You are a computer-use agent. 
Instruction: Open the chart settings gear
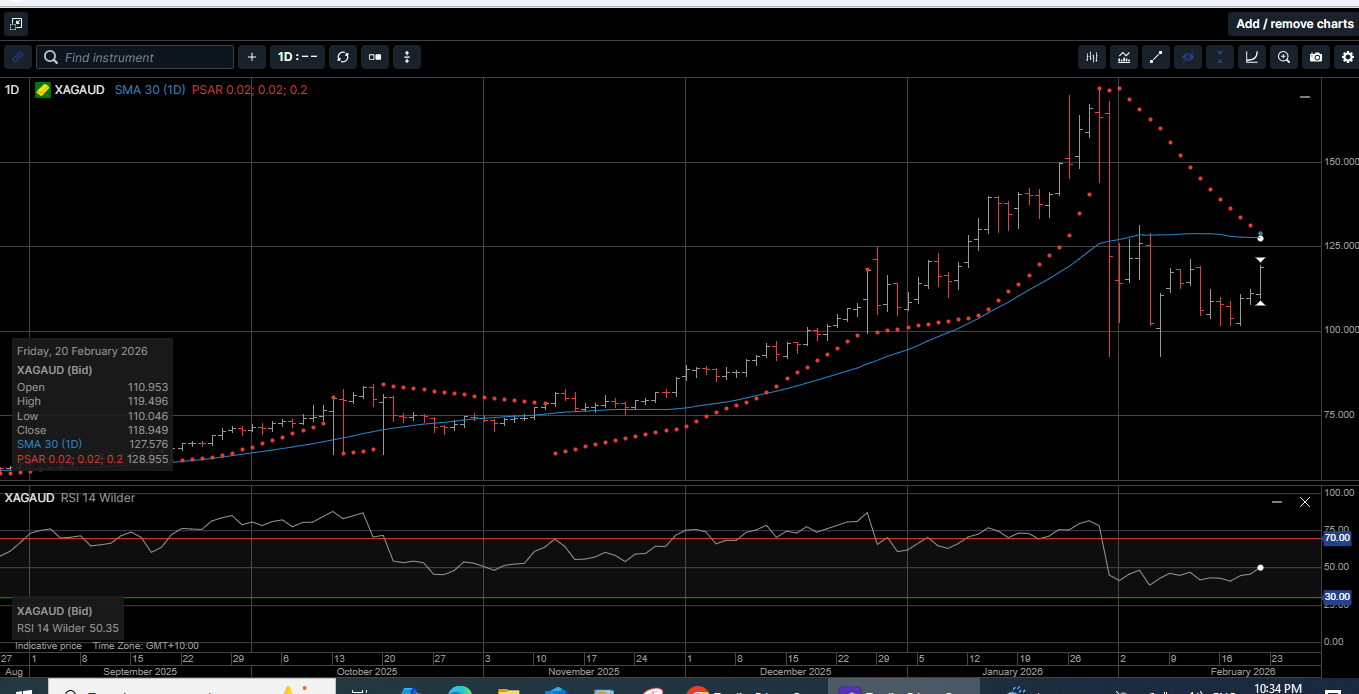click(x=1347, y=57)
